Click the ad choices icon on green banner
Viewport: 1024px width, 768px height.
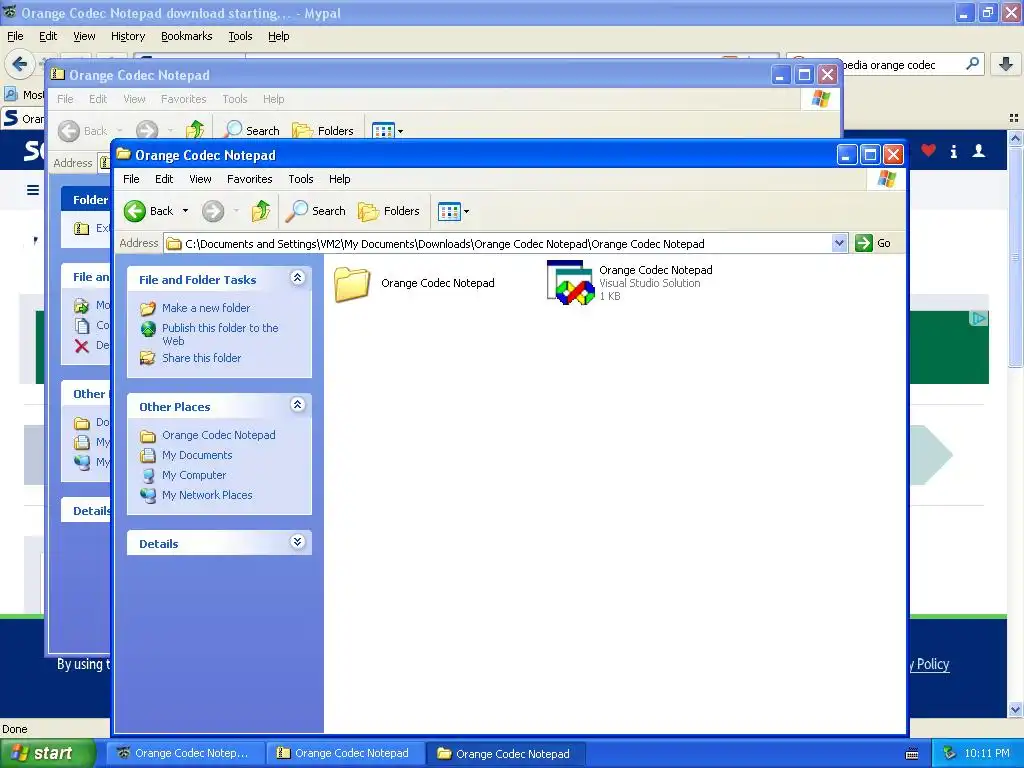(x=978, y=318)
